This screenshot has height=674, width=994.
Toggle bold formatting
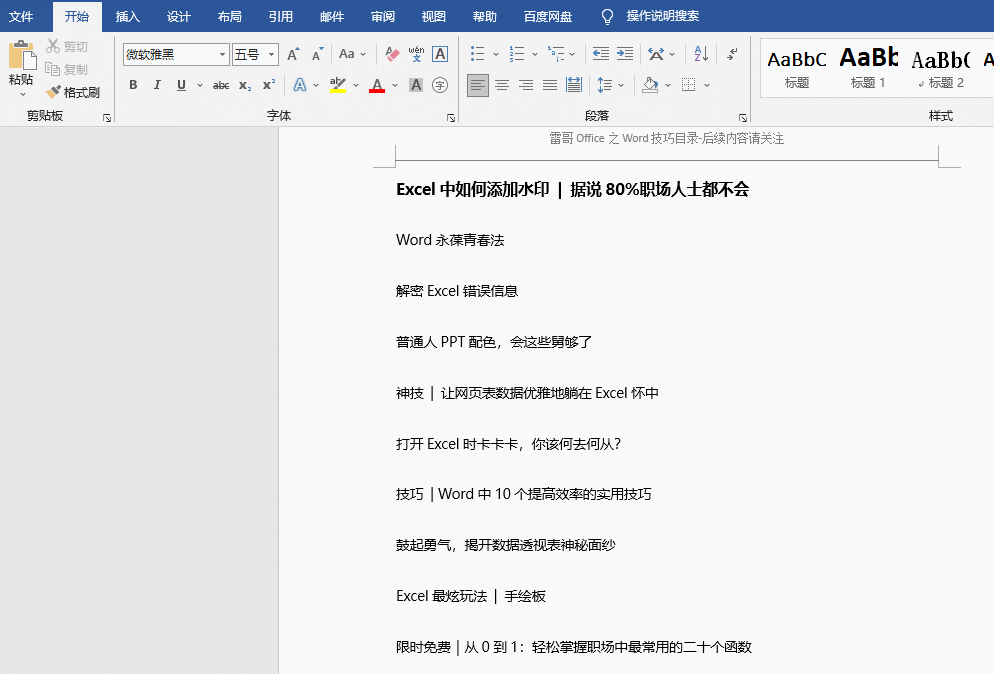click(133, 85)
